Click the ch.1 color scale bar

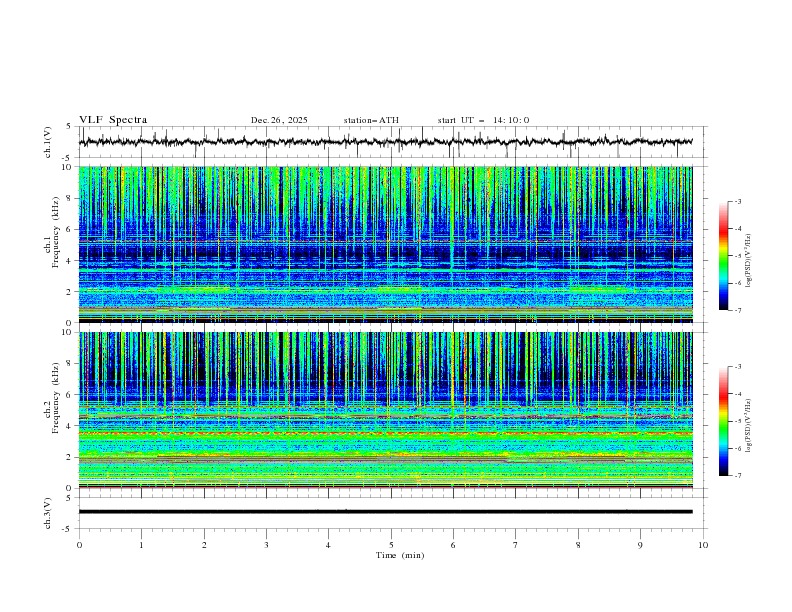click(x=723, y=256)
